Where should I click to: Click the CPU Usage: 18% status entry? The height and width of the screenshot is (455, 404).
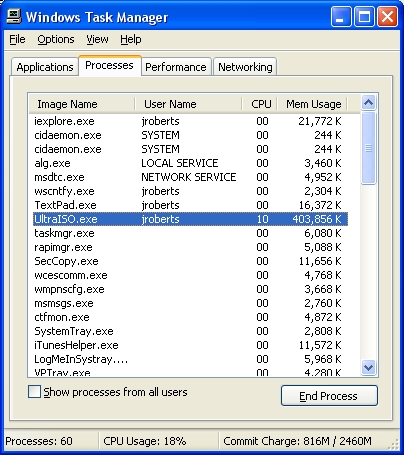(145, 441)
